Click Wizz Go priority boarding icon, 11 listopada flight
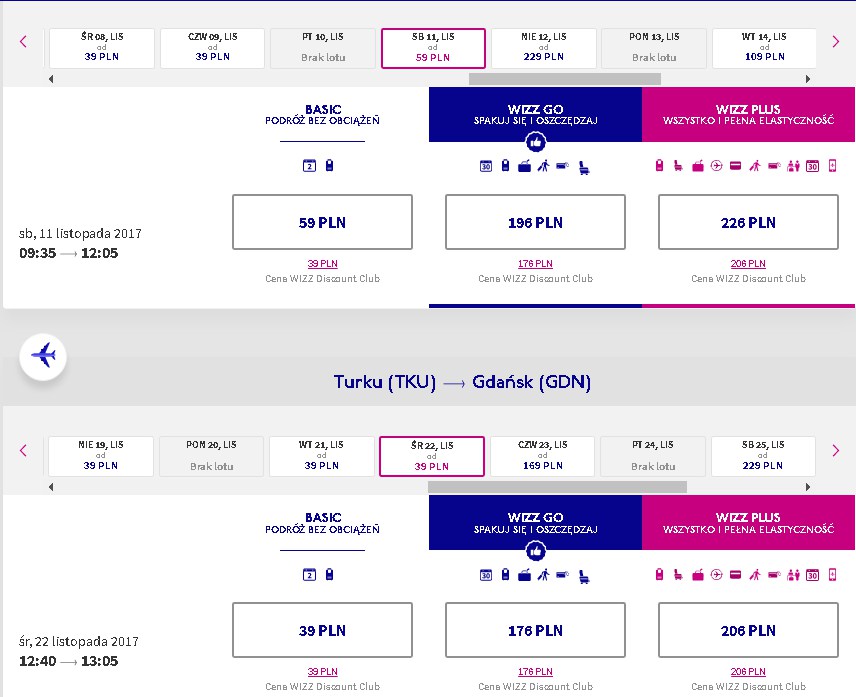Viewport: 856px width, 697px height. tap(543, 166)
